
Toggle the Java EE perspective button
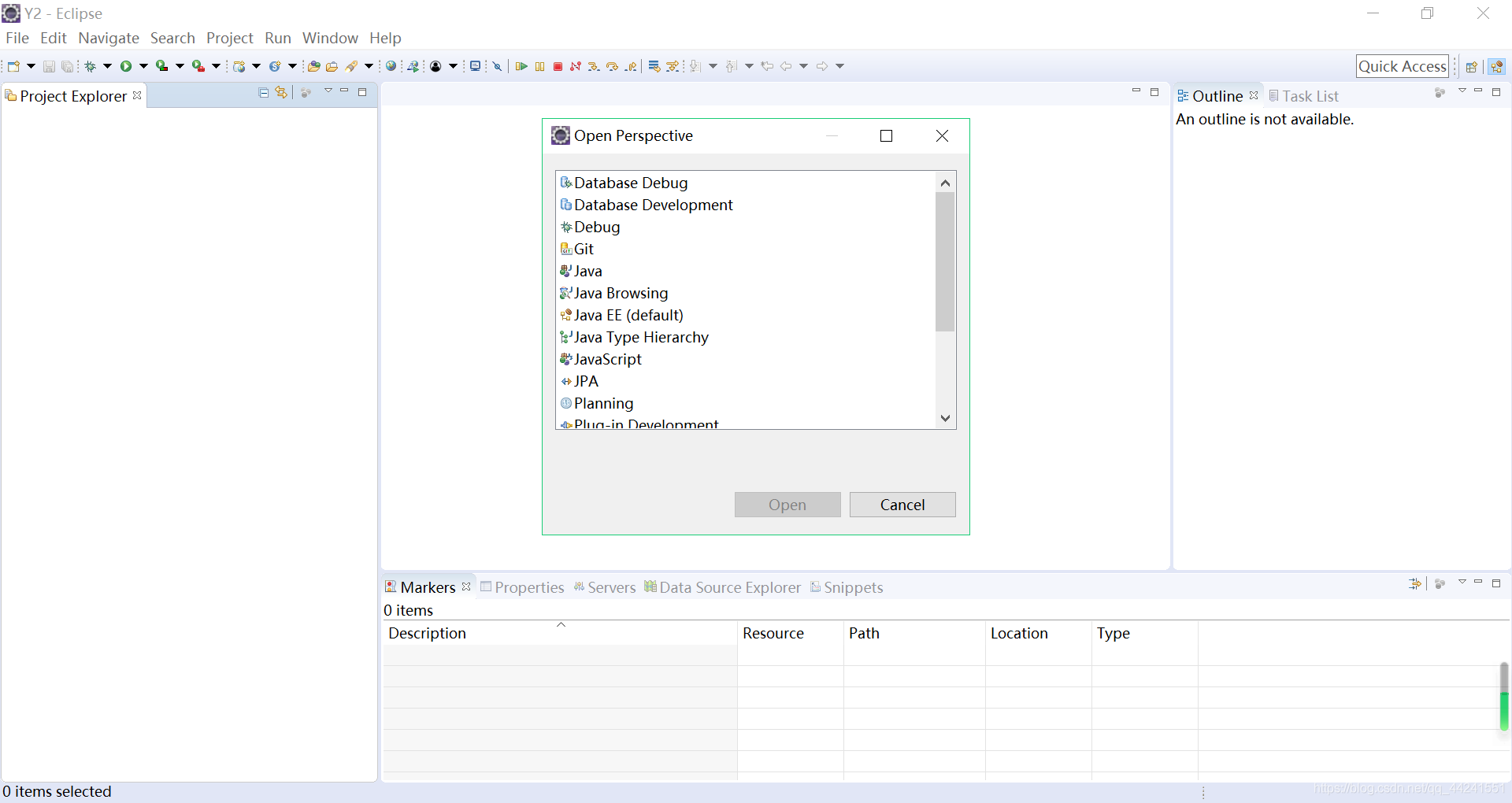[1497, 67]
